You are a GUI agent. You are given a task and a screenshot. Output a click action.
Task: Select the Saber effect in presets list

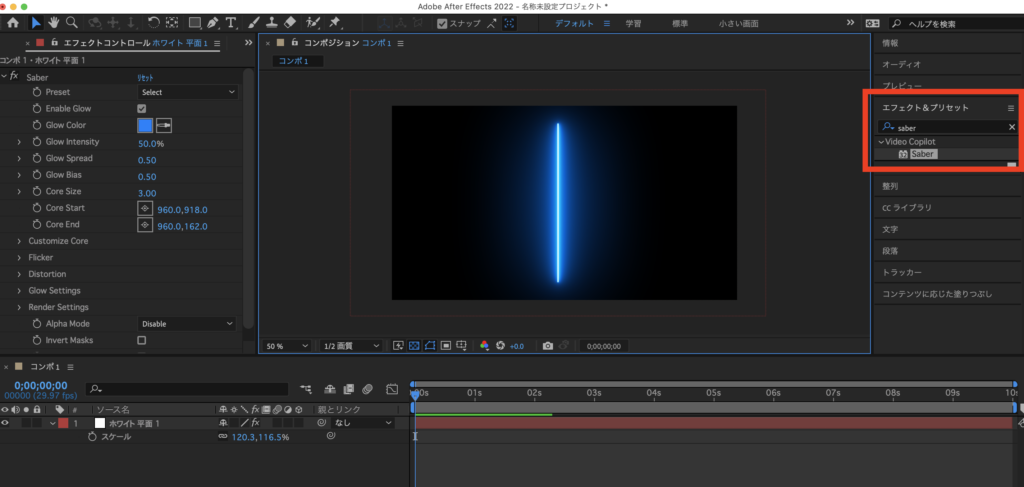point(922,154)
